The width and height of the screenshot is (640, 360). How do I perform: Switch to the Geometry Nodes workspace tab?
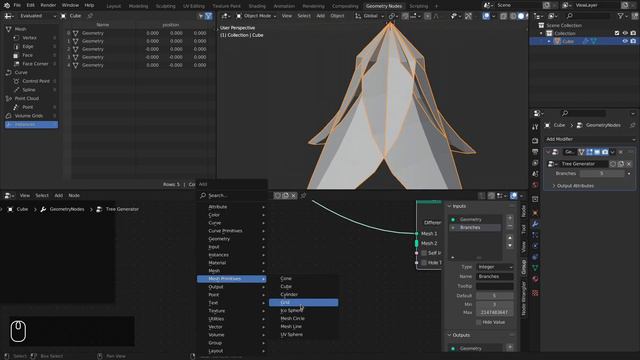coord(383,6)
